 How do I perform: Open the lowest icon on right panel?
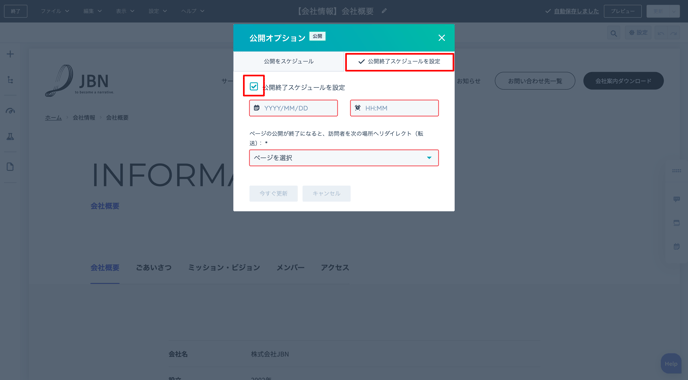click(676, 247)
